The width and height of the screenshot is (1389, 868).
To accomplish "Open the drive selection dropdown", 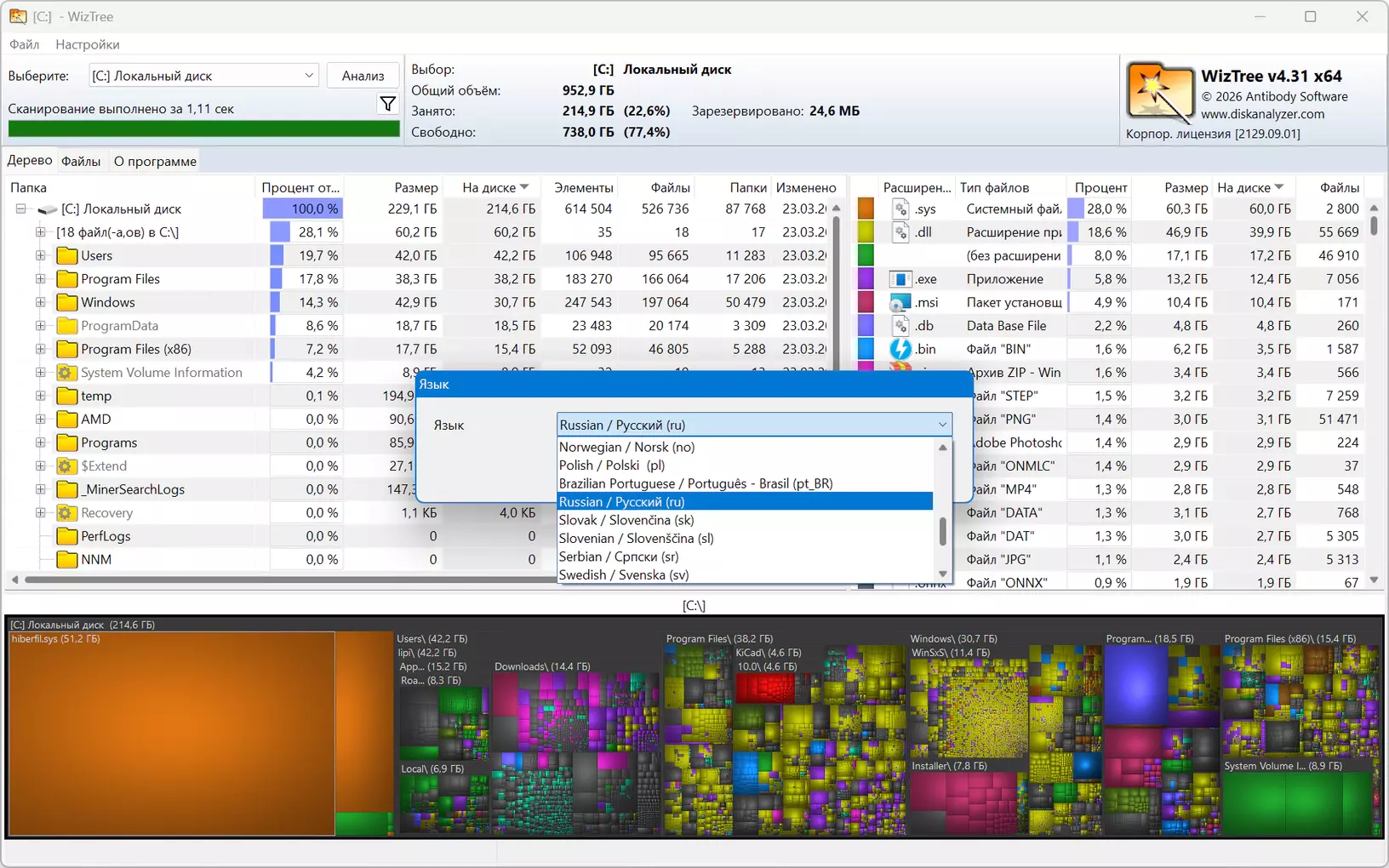I will [x=308, y=76].
